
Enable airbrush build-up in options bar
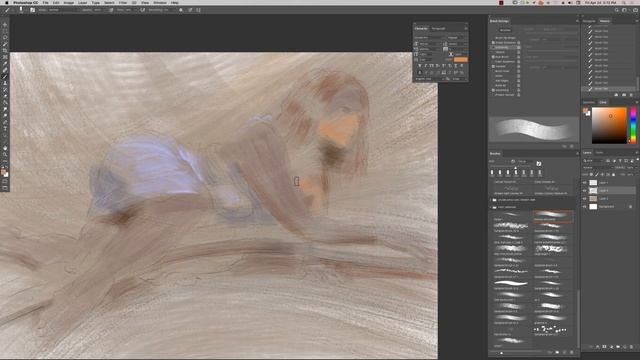pyautogui.click(x=142, y=10)
